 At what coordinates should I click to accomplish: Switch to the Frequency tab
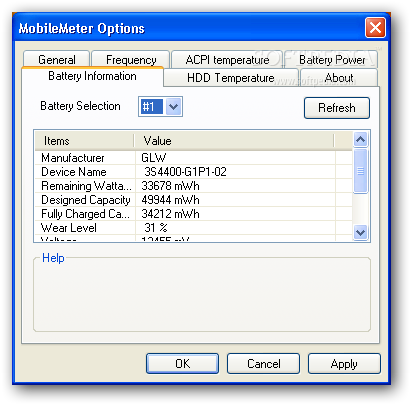tap(131, 60)
